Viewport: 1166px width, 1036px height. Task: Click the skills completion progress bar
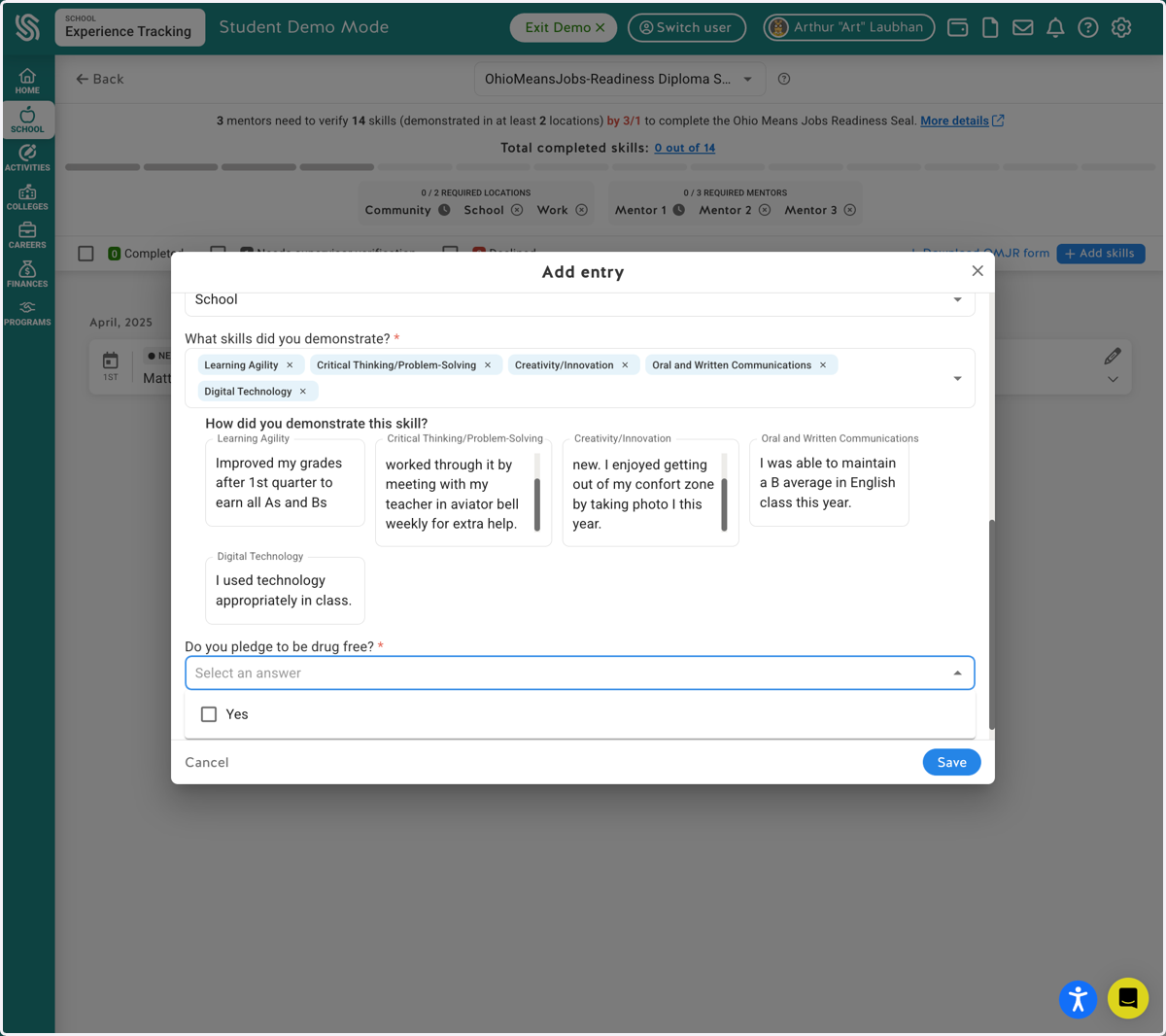pos(610,167)
